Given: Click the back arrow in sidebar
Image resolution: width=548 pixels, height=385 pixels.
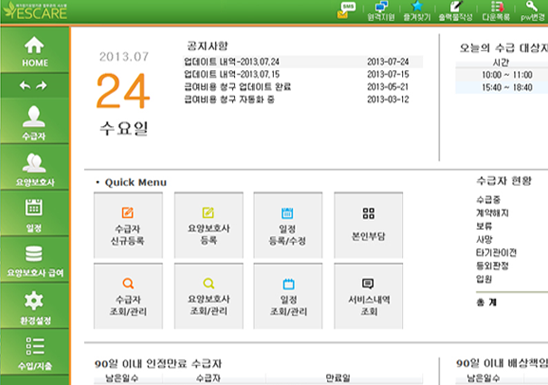Looking at the screenshot, I should (25, 85).
